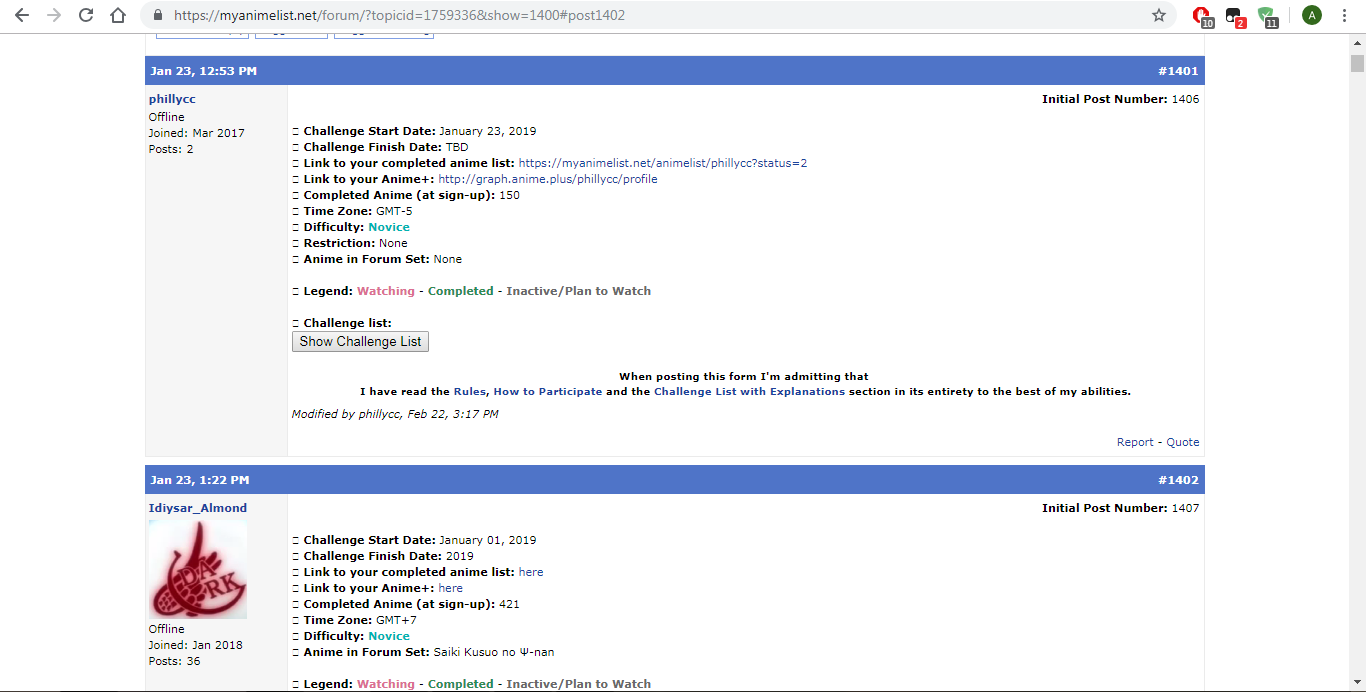Report post #1401

(1135, 442)
